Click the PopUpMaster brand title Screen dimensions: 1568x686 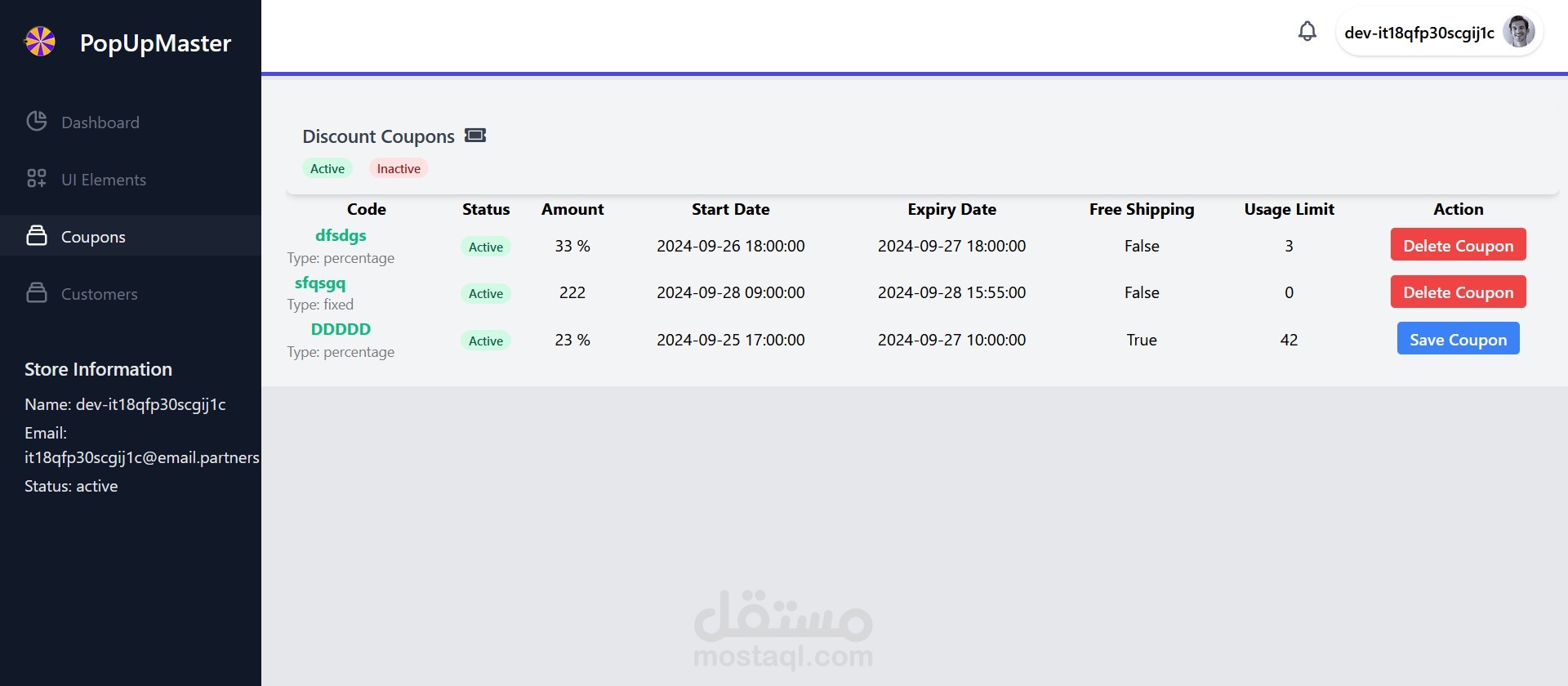tap(155, 42)
